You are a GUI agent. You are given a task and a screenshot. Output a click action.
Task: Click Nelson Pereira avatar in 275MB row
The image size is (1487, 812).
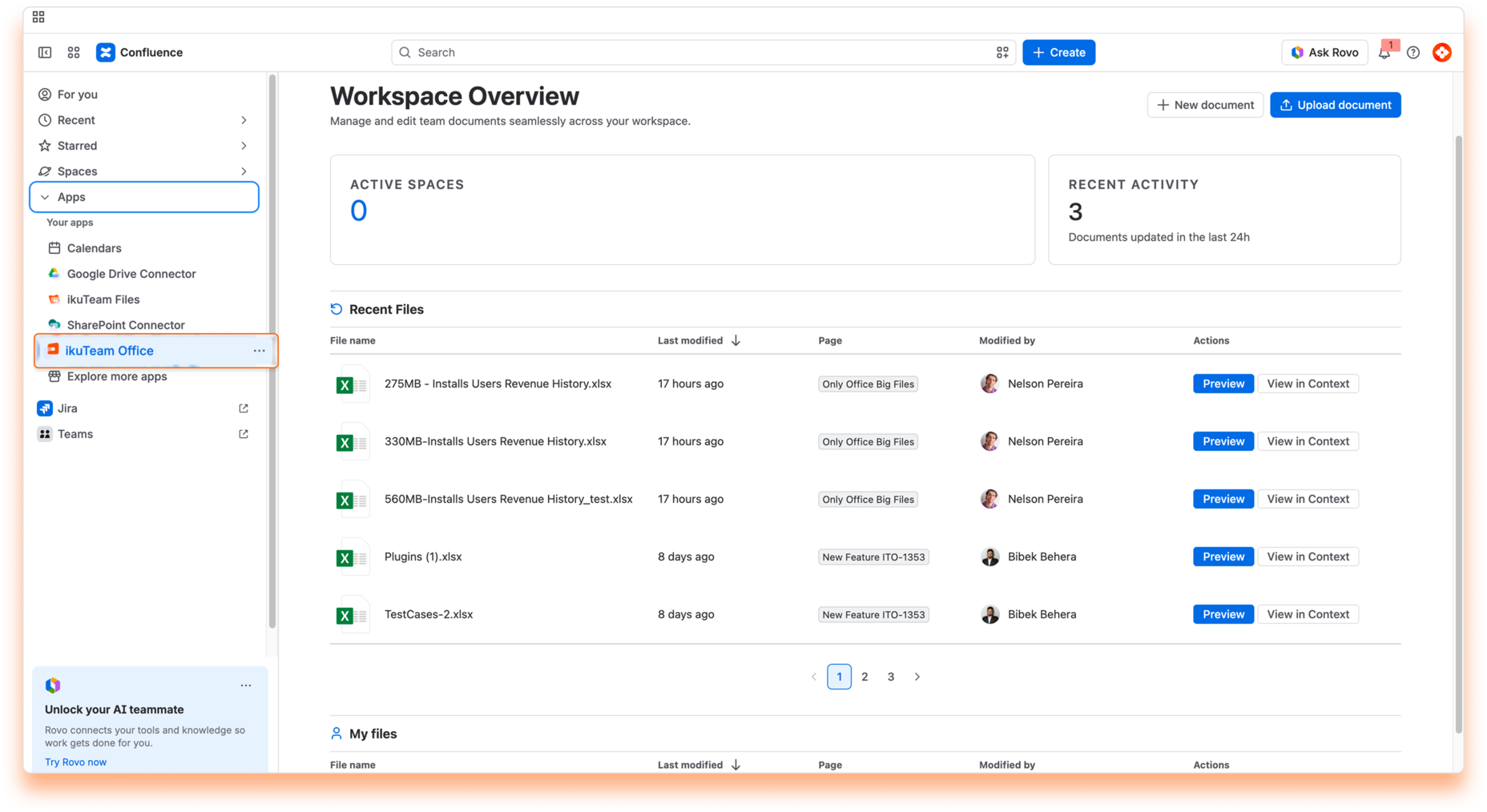[989, 384]
